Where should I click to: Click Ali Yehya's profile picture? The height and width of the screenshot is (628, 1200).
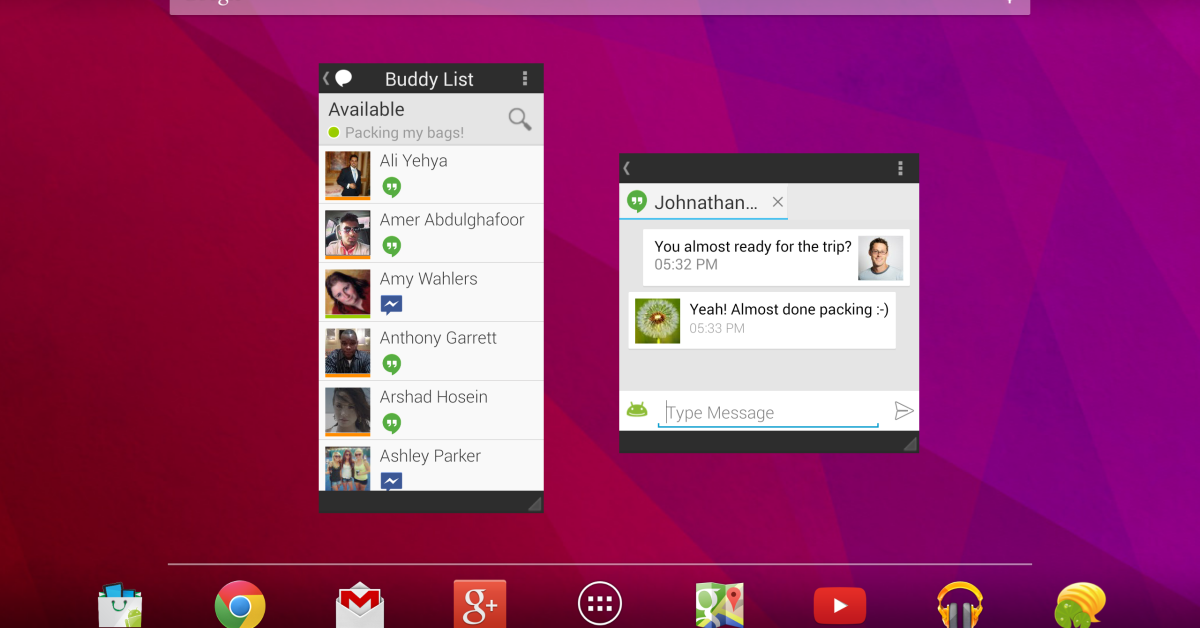[347, 175]
